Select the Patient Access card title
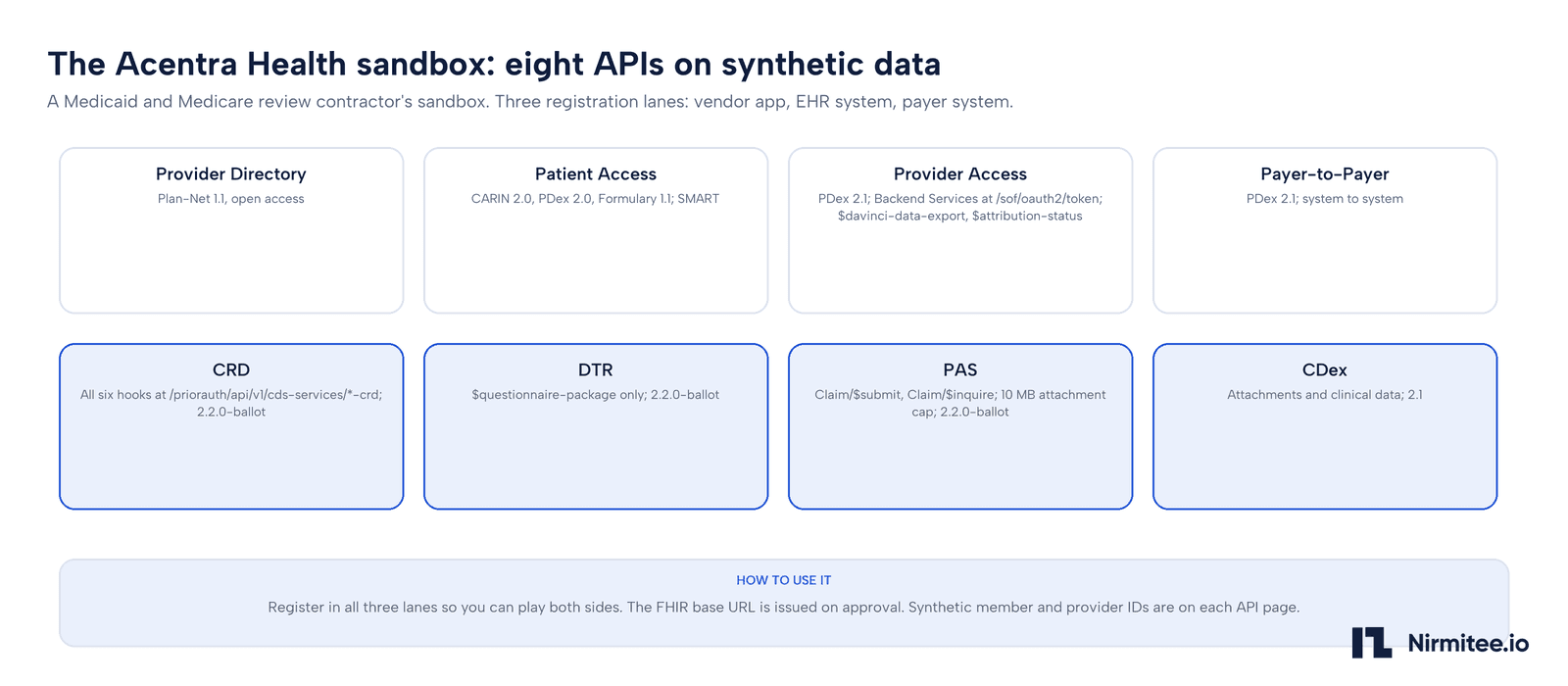 coord(596,173)
